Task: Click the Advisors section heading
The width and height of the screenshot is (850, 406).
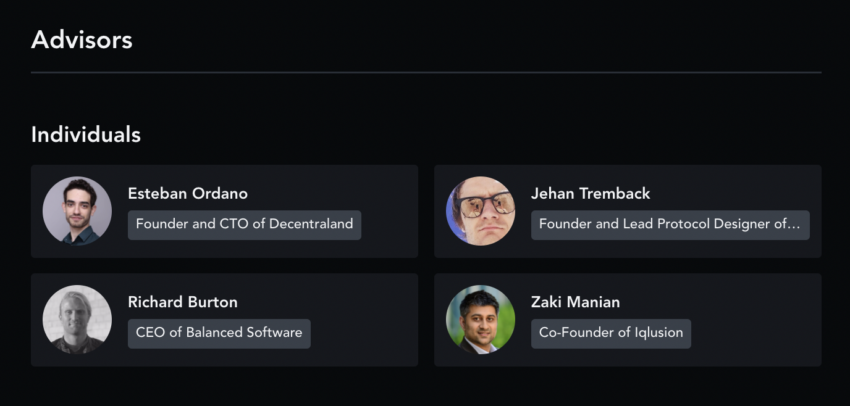Action: point(82,40)
